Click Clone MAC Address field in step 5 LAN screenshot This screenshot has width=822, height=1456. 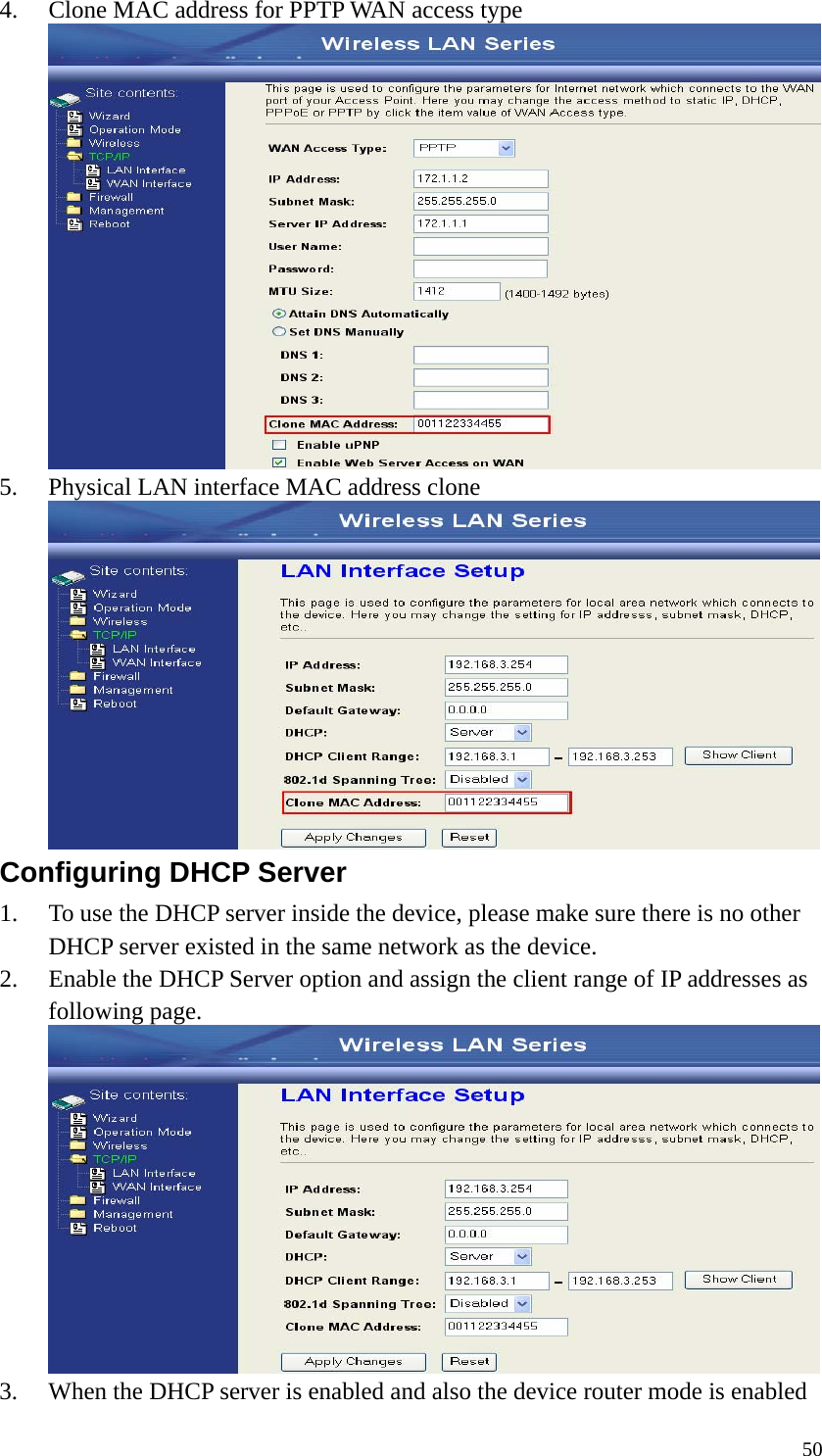click(x=507, y=802)
